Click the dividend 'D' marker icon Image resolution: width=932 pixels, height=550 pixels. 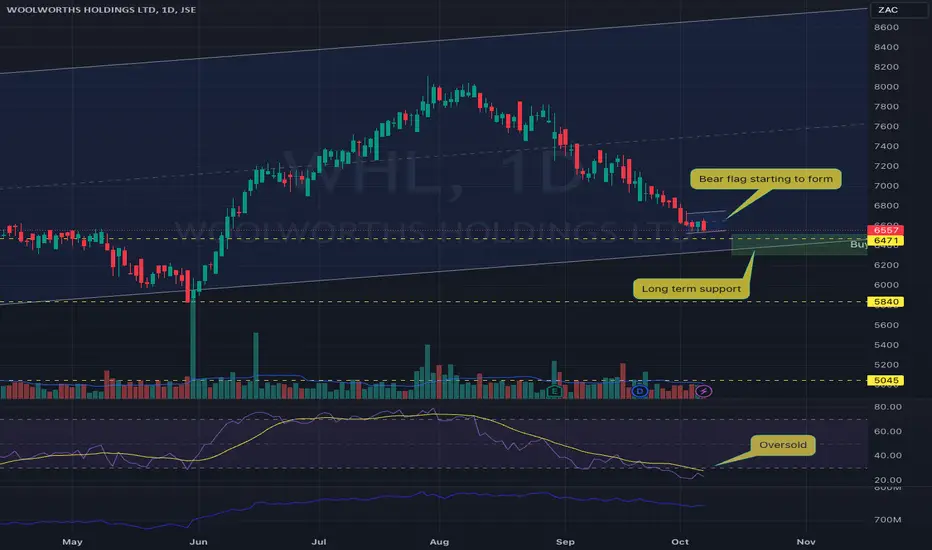click(x=640, y=391)
